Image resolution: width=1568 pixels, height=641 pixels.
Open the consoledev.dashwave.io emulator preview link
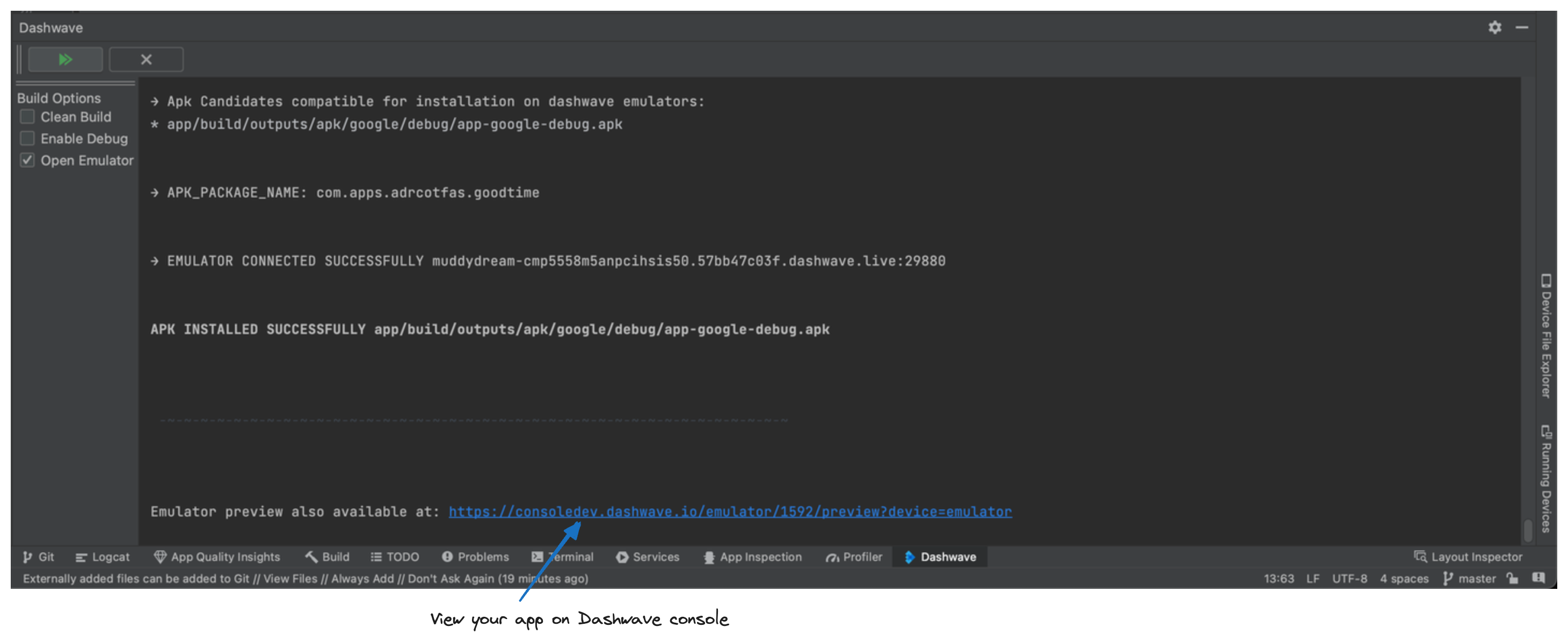[730, 512]
